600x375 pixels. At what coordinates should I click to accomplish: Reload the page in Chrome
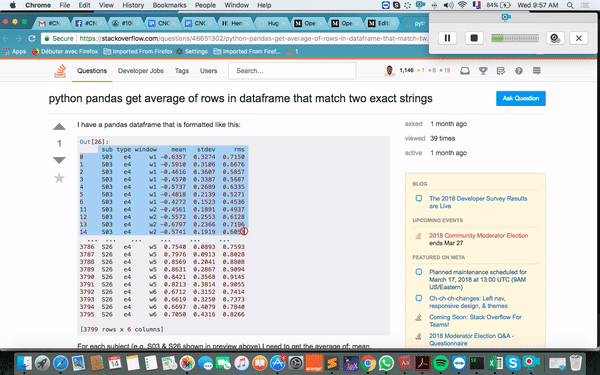[32, 38]
